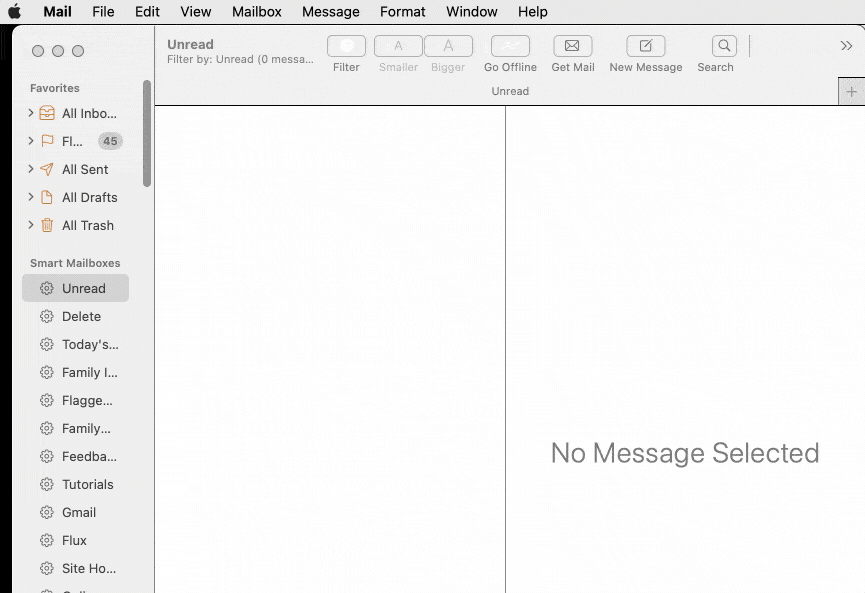The image size is (865, 593).
Task: Select the Family... smart mailbox
Action: (76, 428)
